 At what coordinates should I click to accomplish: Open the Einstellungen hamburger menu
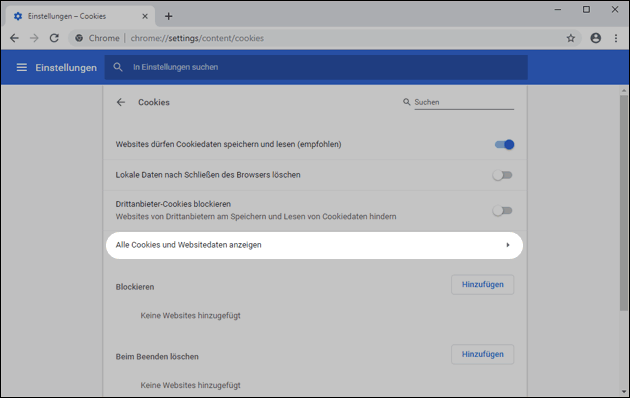point(22,67)
